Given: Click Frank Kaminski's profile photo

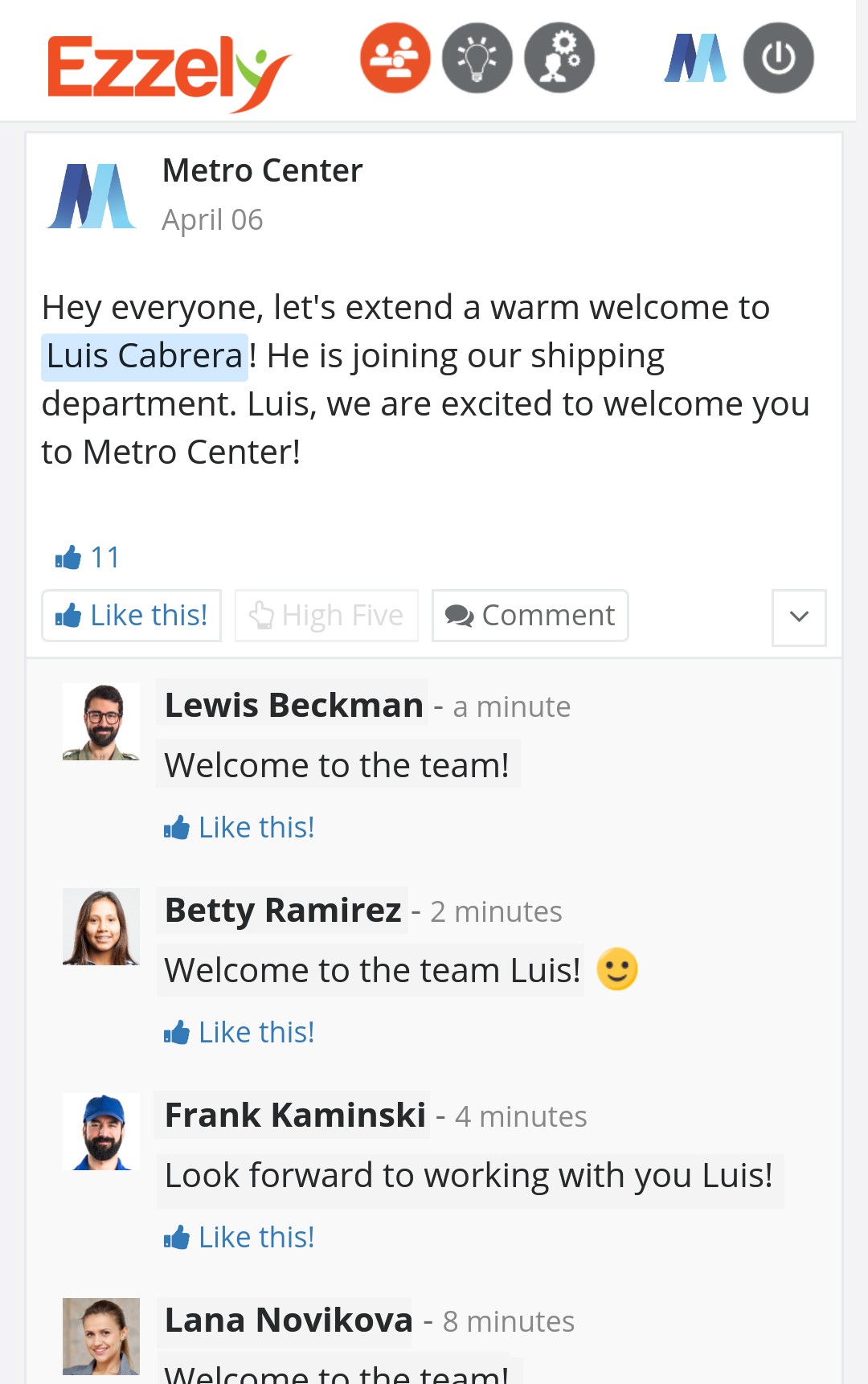Looking at the screenshot, I should pyautogui.click(x=101, y=1132).
